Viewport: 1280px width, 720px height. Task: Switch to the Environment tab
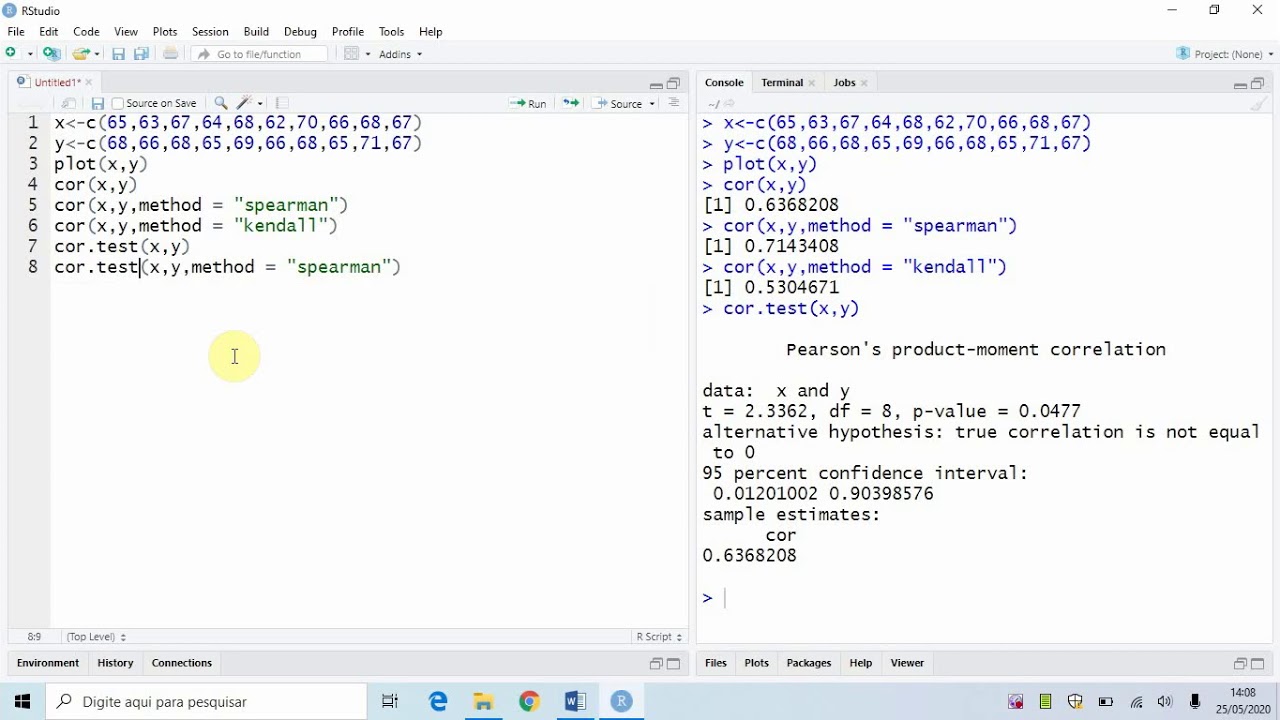pyautogui.click(x=48, y=663)
